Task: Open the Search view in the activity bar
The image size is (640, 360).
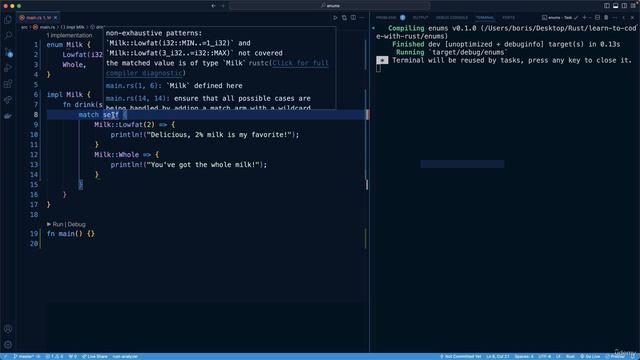Action: pos(8,36)
